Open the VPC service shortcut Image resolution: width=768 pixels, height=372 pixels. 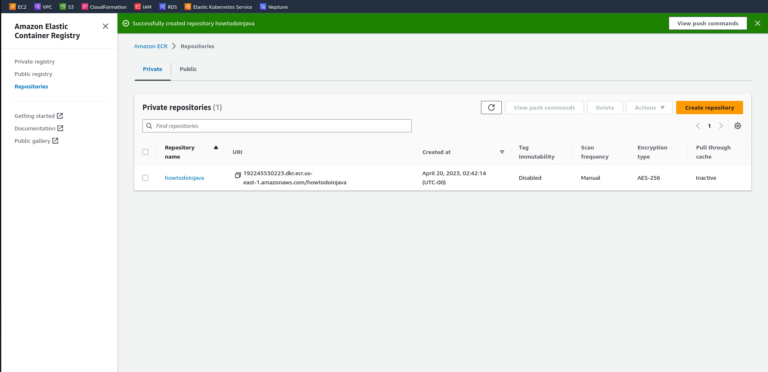(43, 7)
